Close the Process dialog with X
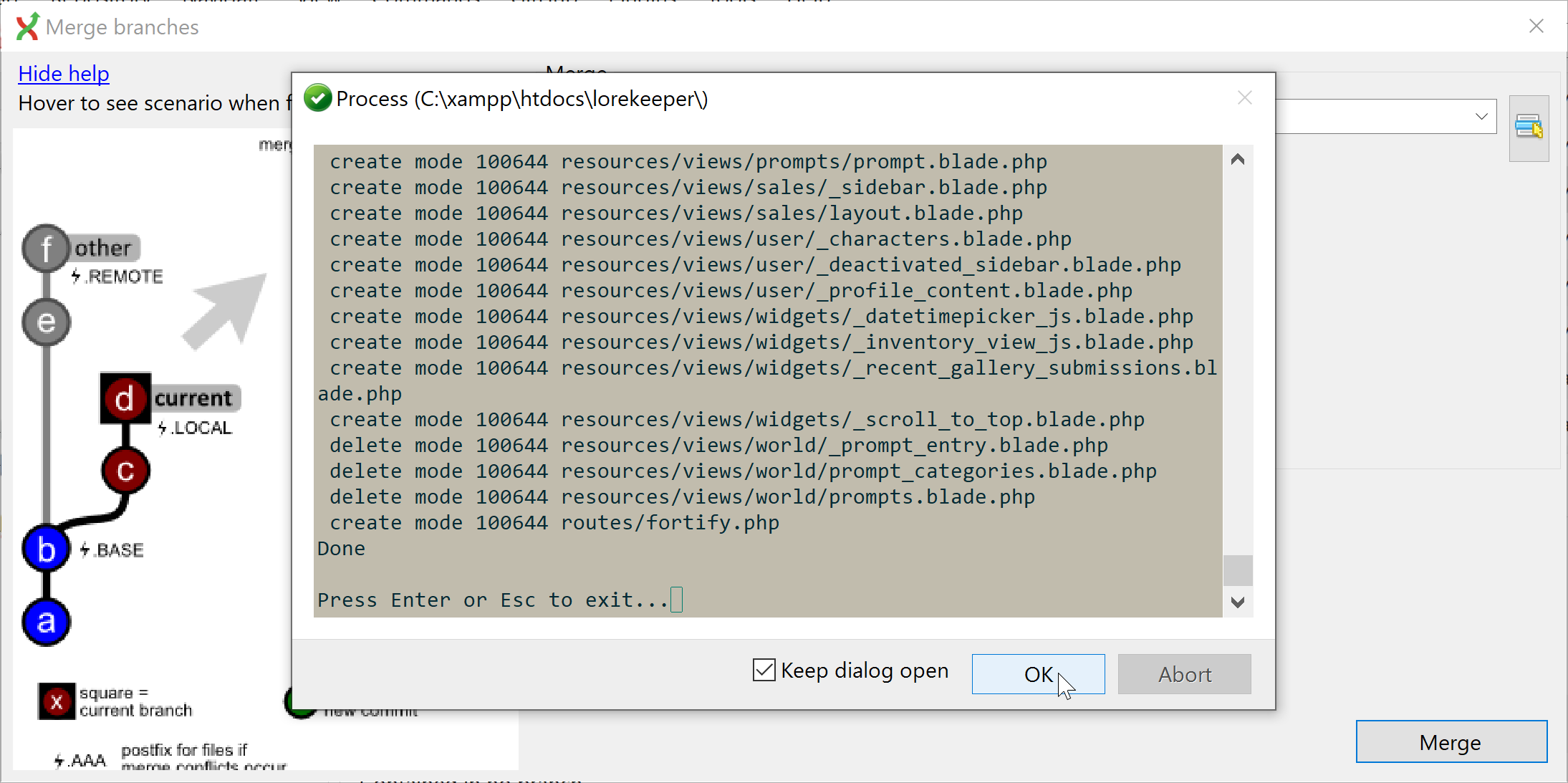The image size is (1568, 783). click(x=1244, y=98)
